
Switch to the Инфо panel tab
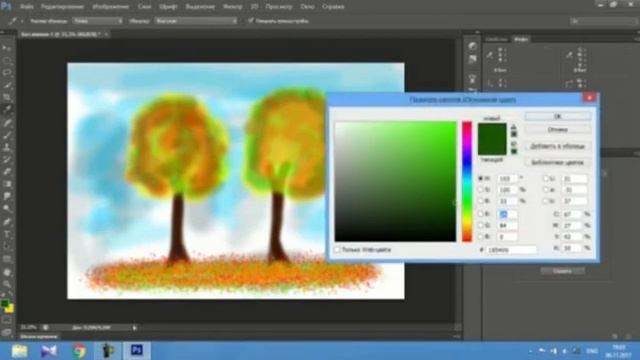click(521, 39)
